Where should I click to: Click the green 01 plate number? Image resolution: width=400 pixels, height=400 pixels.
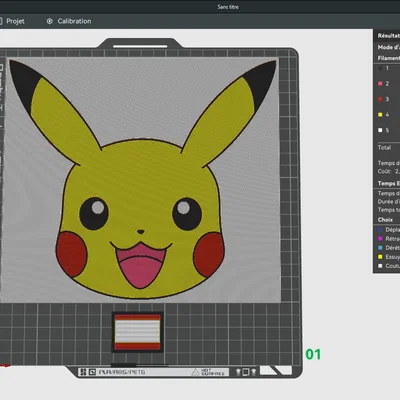(313, 354)
